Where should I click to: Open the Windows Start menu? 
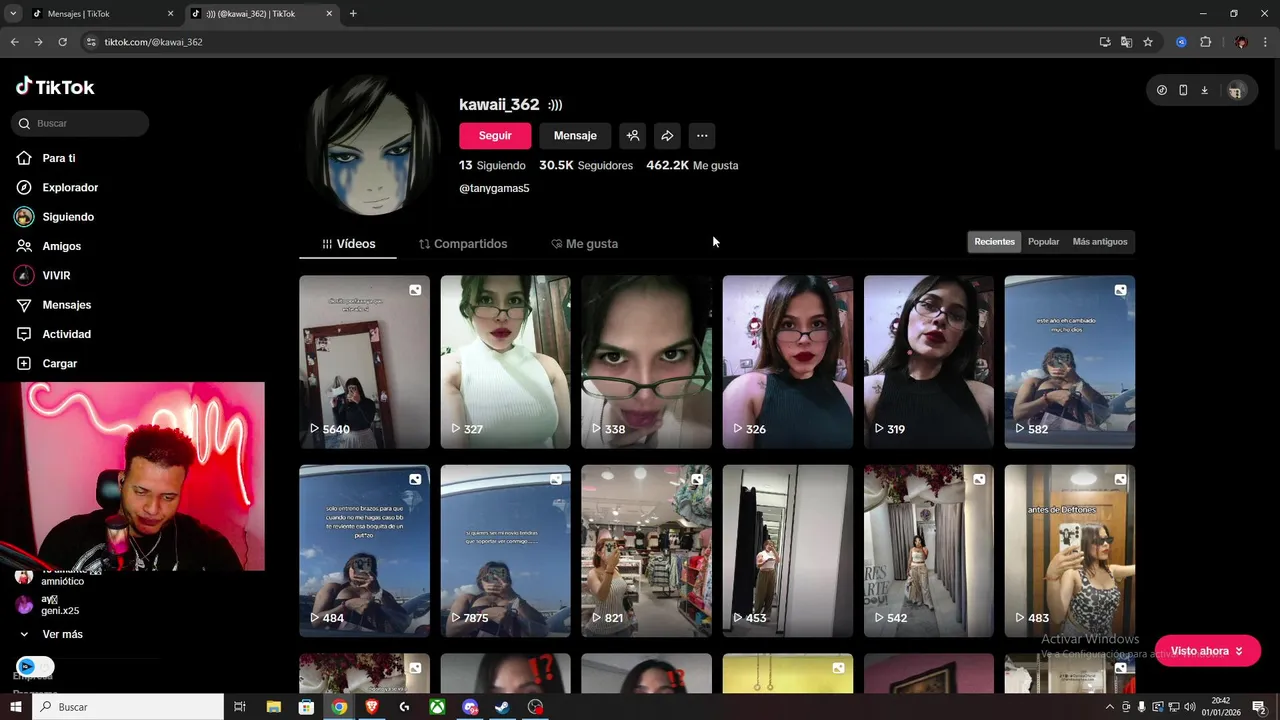point(15,707)
